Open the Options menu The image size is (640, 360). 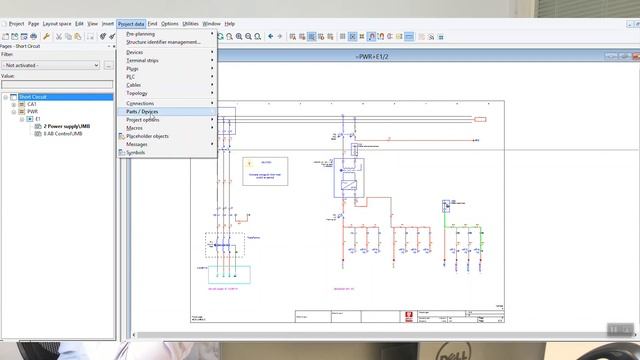pos(169,24)
